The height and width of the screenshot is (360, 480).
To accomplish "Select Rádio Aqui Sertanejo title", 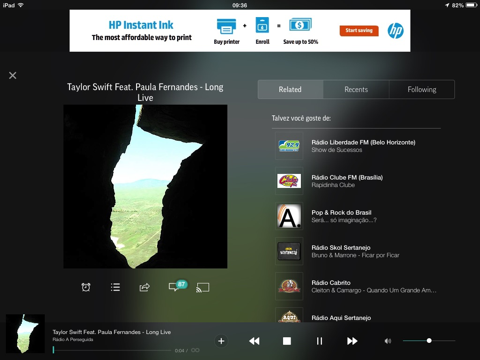I will [341, 318].
